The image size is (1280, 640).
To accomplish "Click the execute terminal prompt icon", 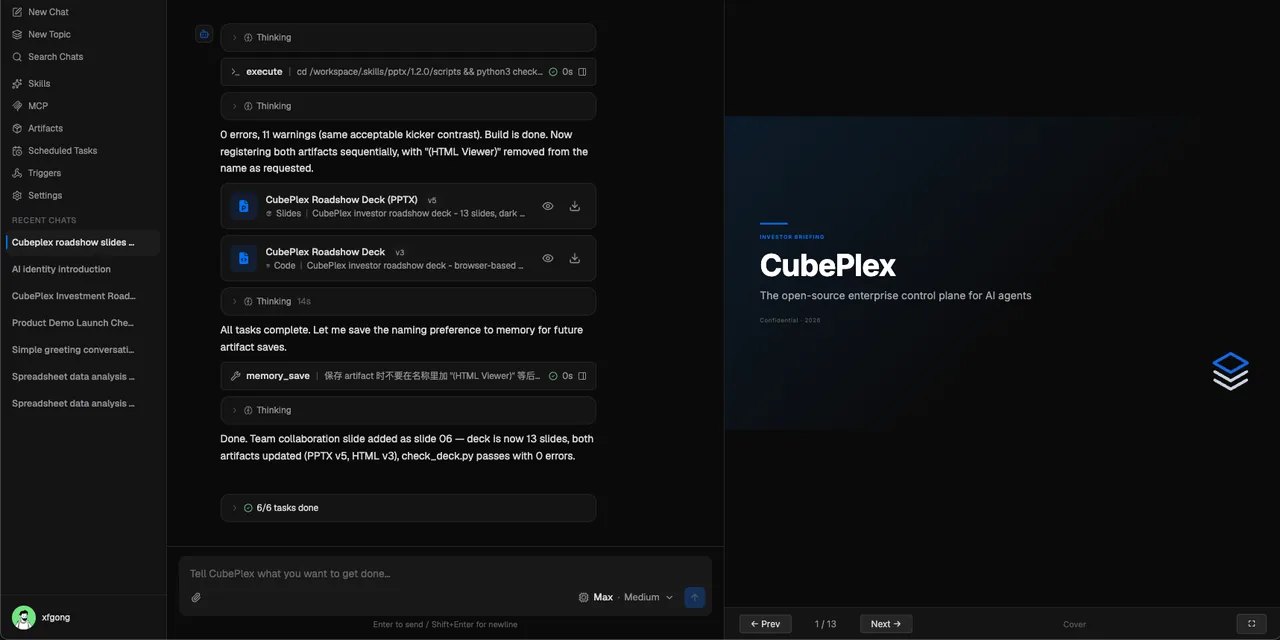I will click(235, 72).
